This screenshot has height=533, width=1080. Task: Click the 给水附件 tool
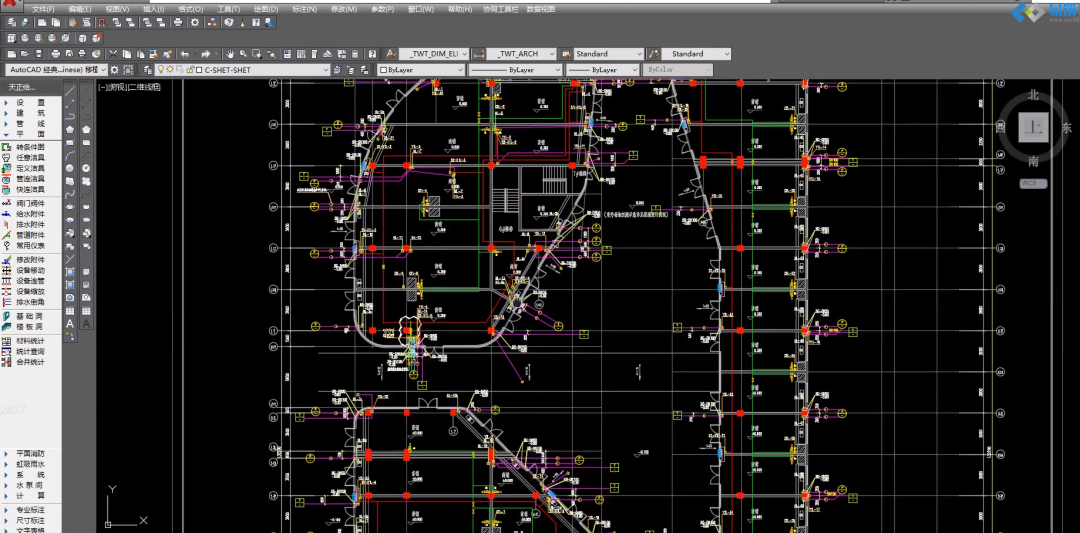30,214
